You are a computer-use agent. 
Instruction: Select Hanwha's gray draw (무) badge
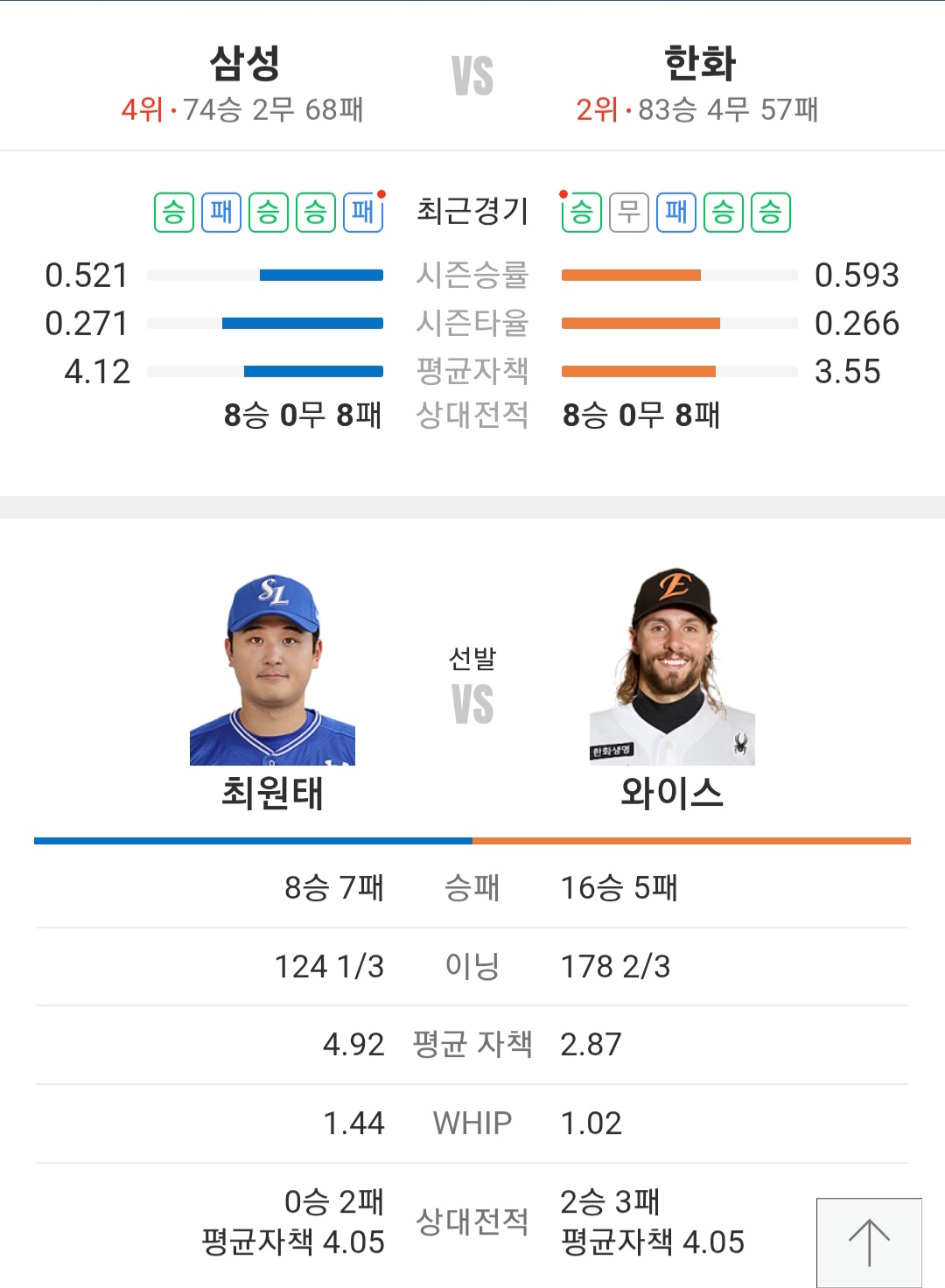click(x=629, y=213)
